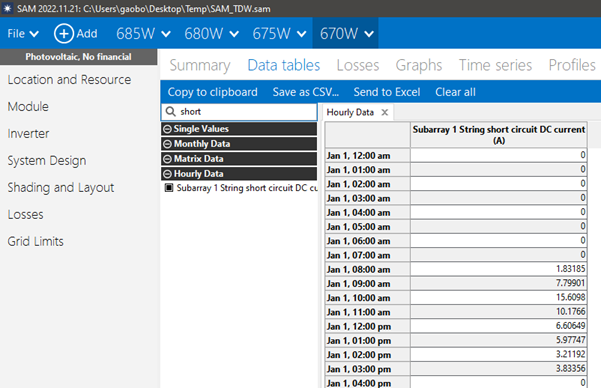
Task: Select the Jan 1, 05:00 am row header
Action: click(x=368, y=227)
